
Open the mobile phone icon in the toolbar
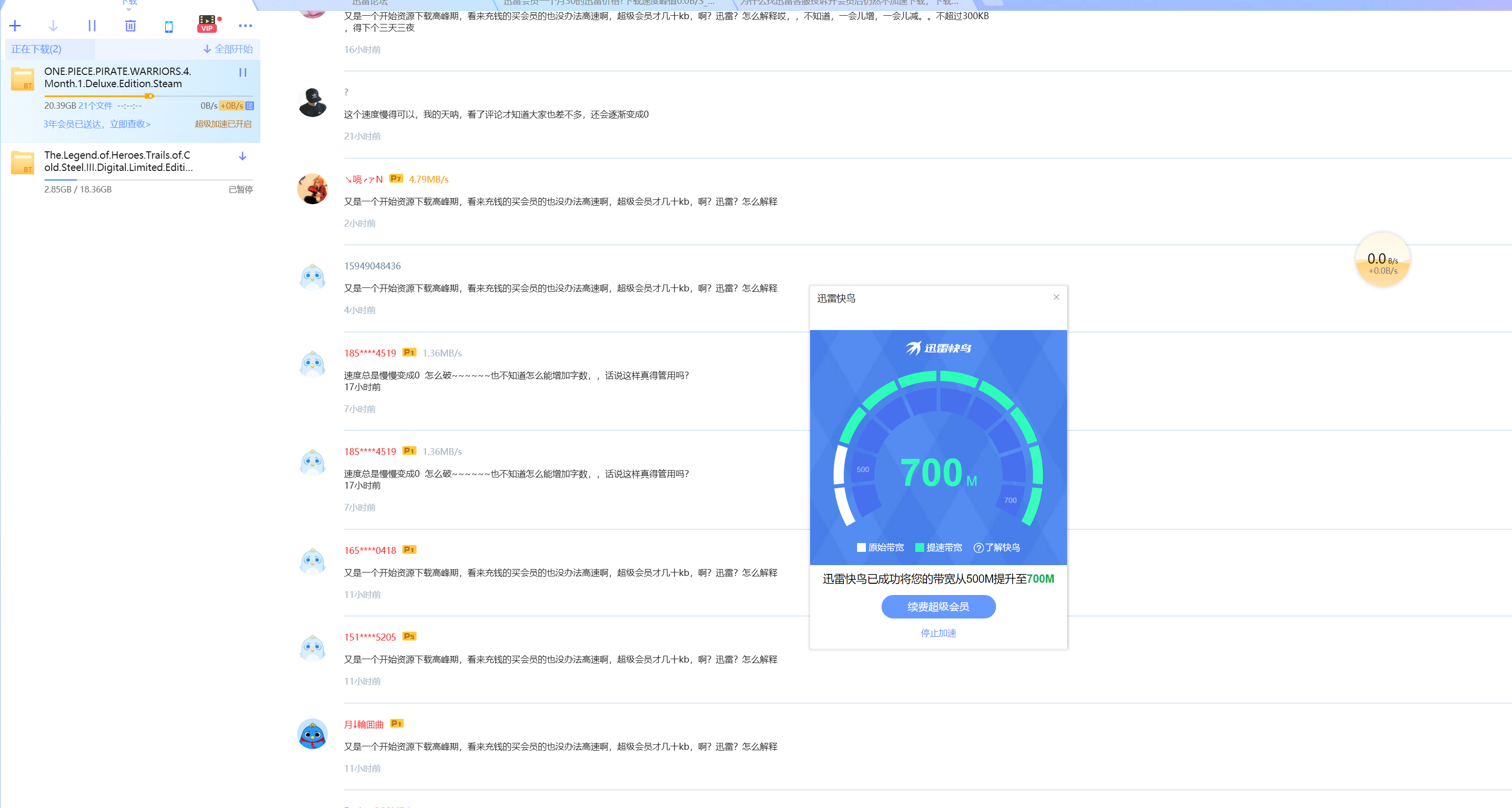[168, 26]
